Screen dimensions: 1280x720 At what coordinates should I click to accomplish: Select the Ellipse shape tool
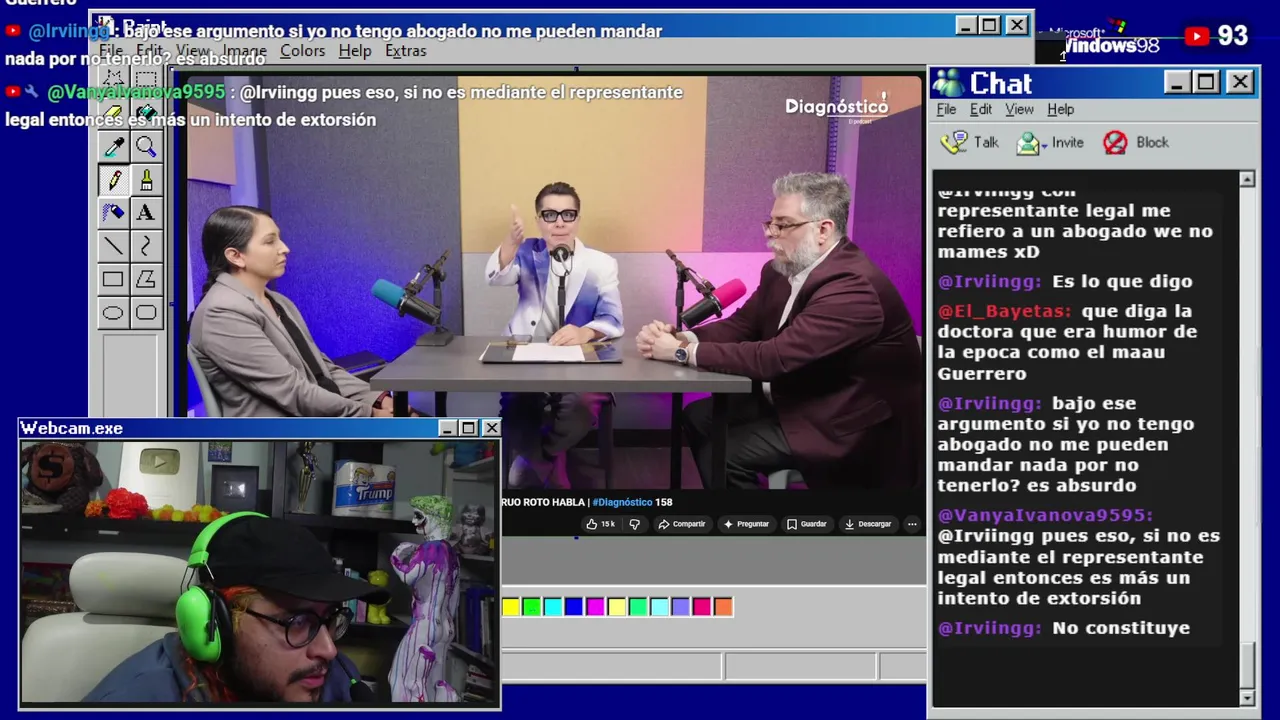click(113, 313)
